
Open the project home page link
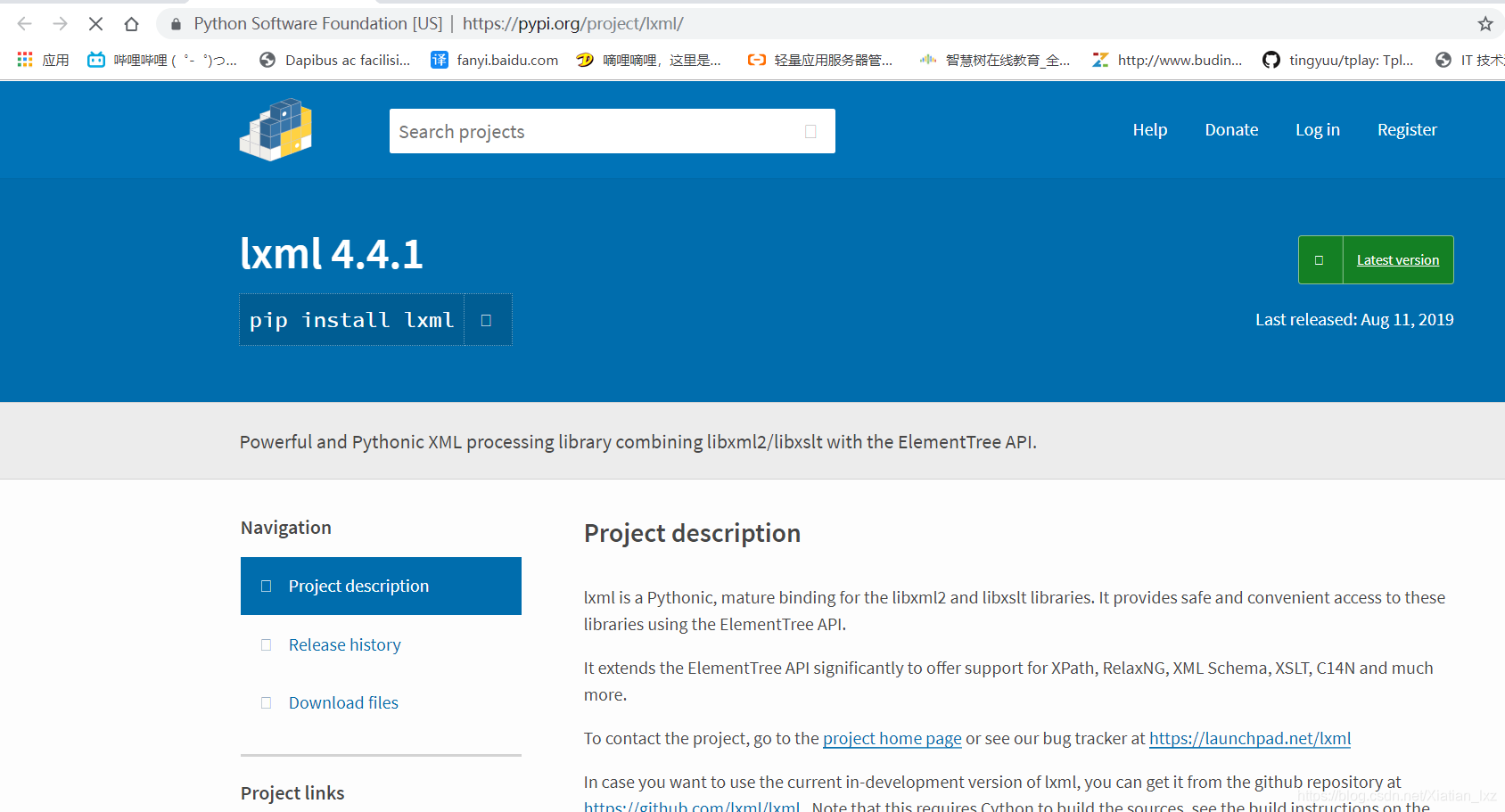[x=892, y=738]
